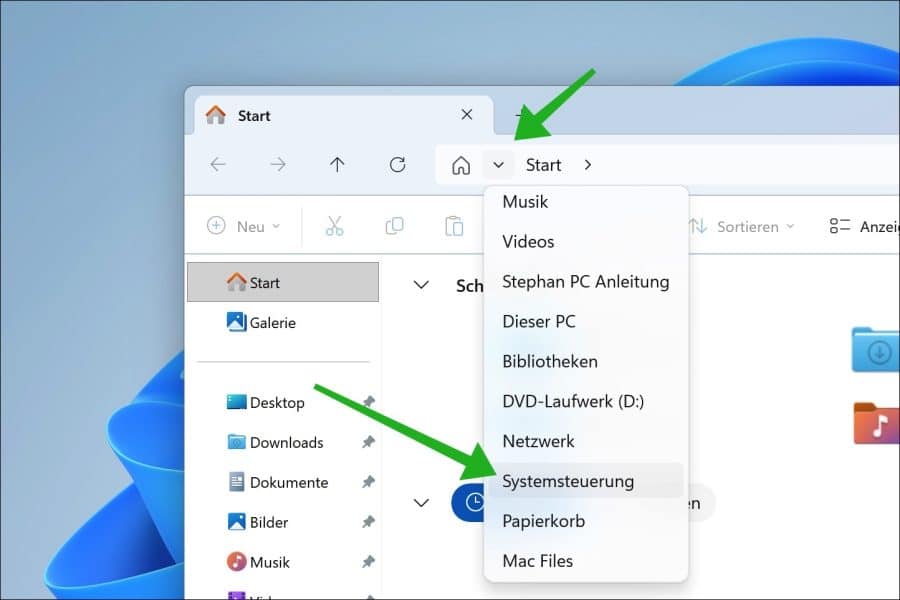
Task: Open the Downloads folder icon tile
Action: [x=876, y=350]
